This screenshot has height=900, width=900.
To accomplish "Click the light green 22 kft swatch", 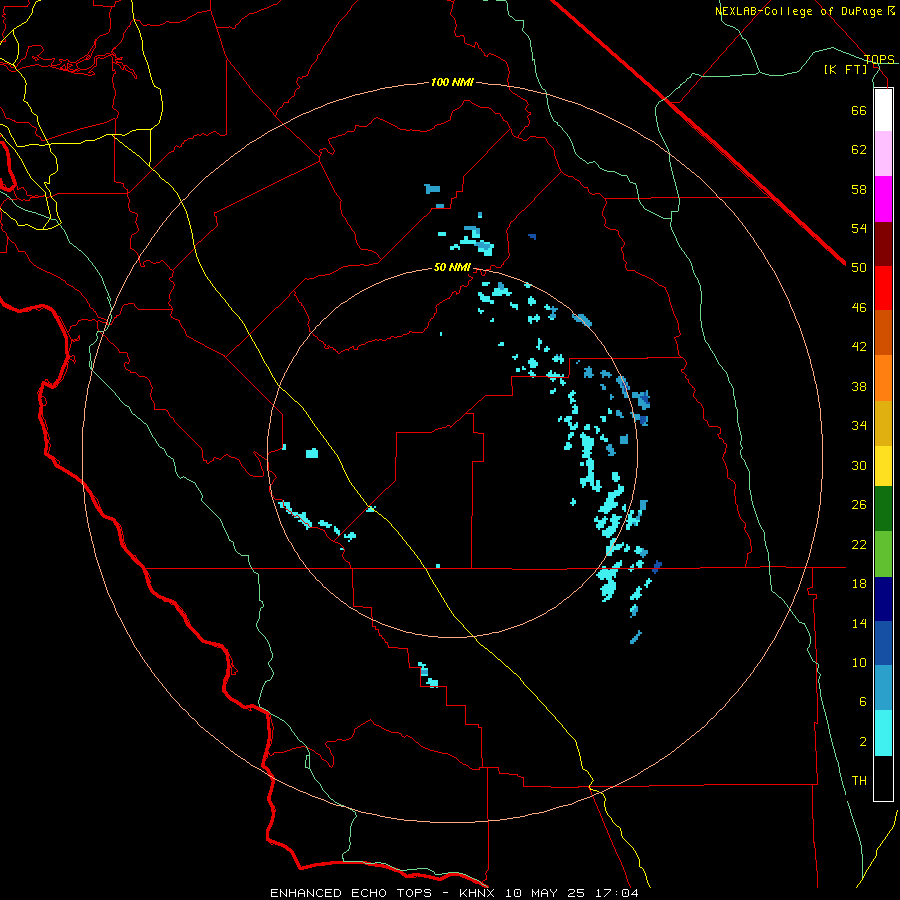I will point(883,554).
